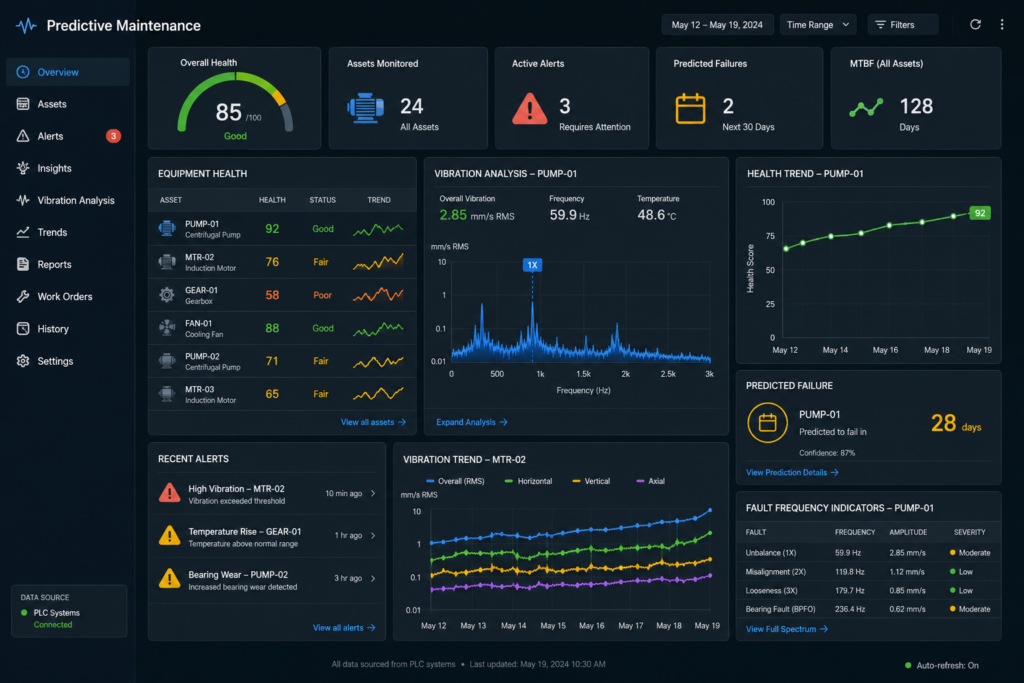
Task: Click the red High Vibration alert icon
Action: coord(170,493)
